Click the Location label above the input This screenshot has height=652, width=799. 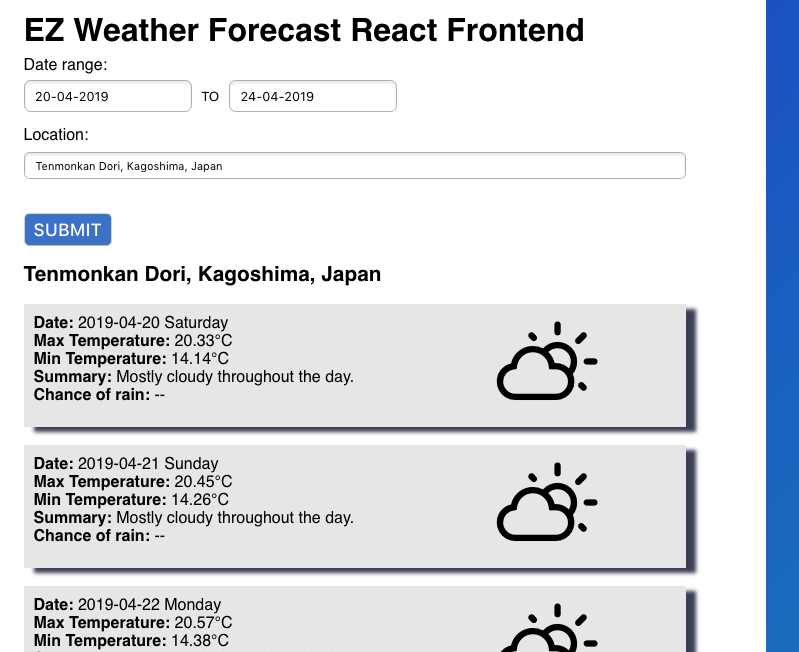[x=56, y=135]
